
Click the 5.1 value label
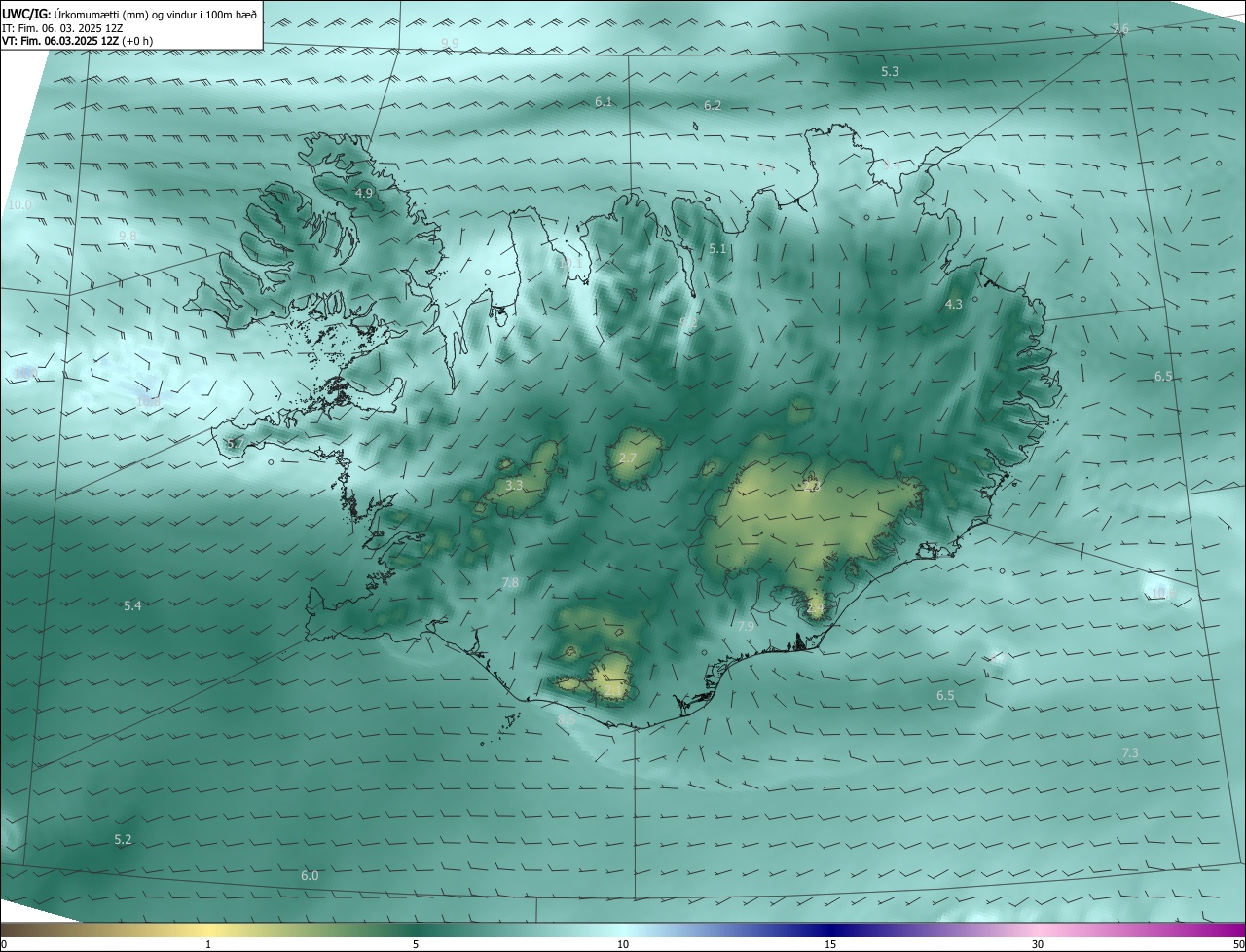coord(717,249)
